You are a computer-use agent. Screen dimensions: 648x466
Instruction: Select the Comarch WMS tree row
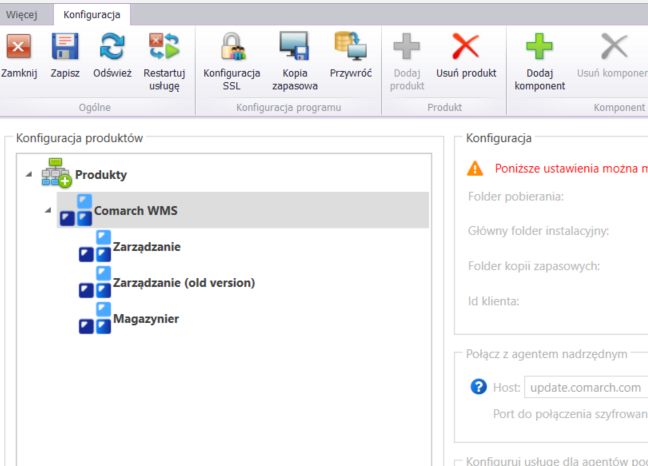(243, 210)
